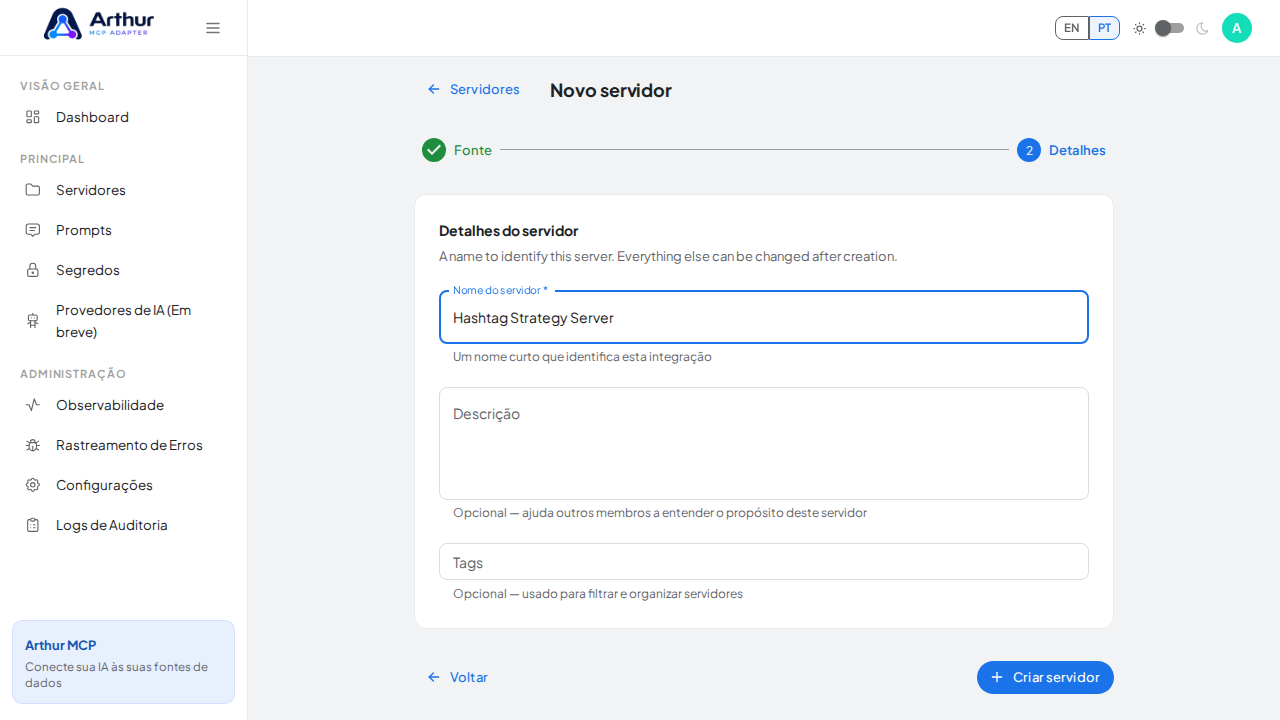This screenshot has height=720, width=1280.
Task: Click 'Um nome curto que identifica esta integração'
Action: click(x=582, y=357)
